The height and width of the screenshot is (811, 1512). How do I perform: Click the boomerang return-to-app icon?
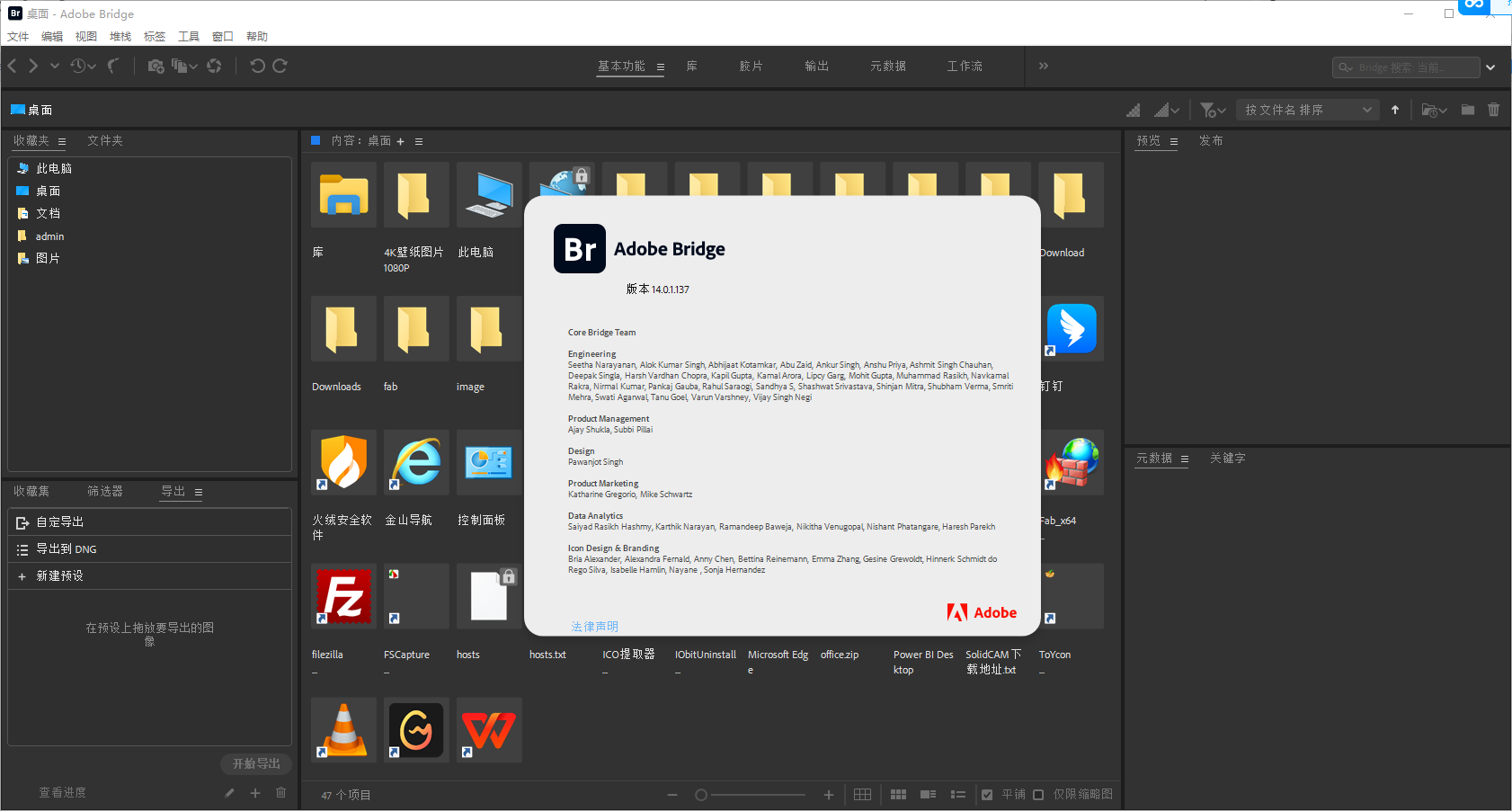pos(112,66)
